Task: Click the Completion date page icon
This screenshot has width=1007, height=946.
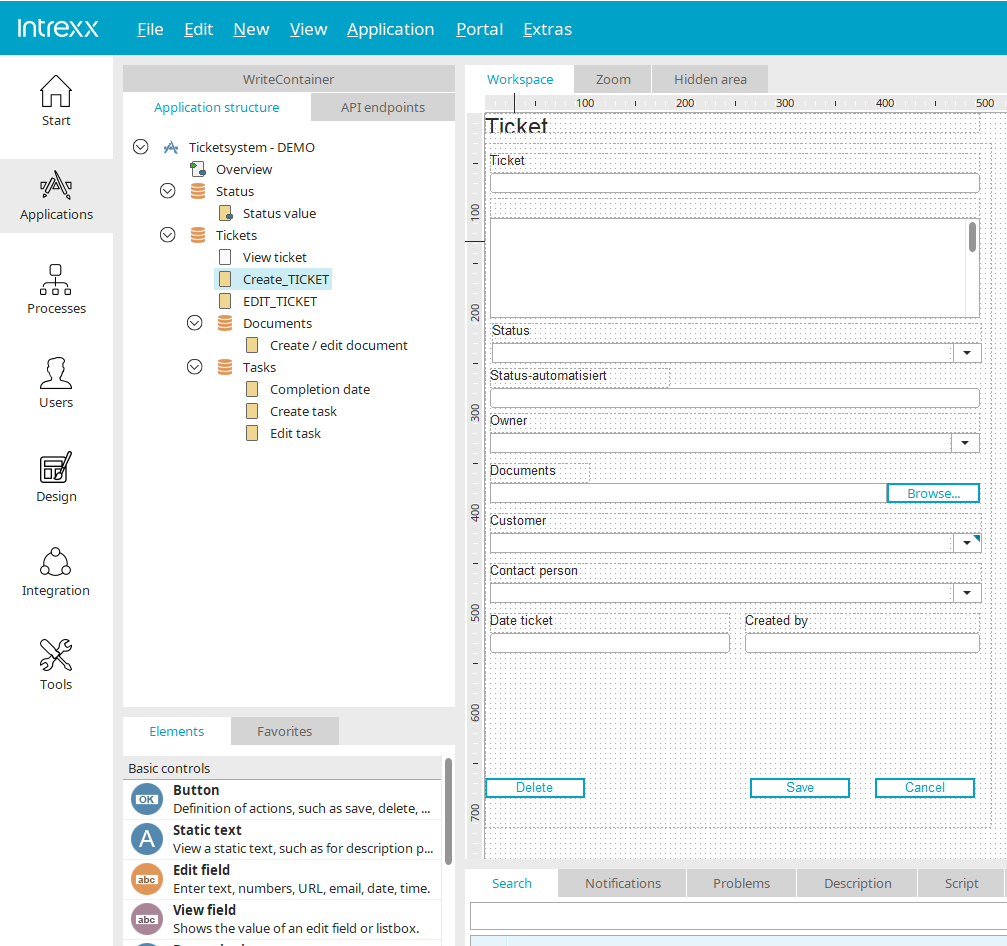Action: (252, 389)
